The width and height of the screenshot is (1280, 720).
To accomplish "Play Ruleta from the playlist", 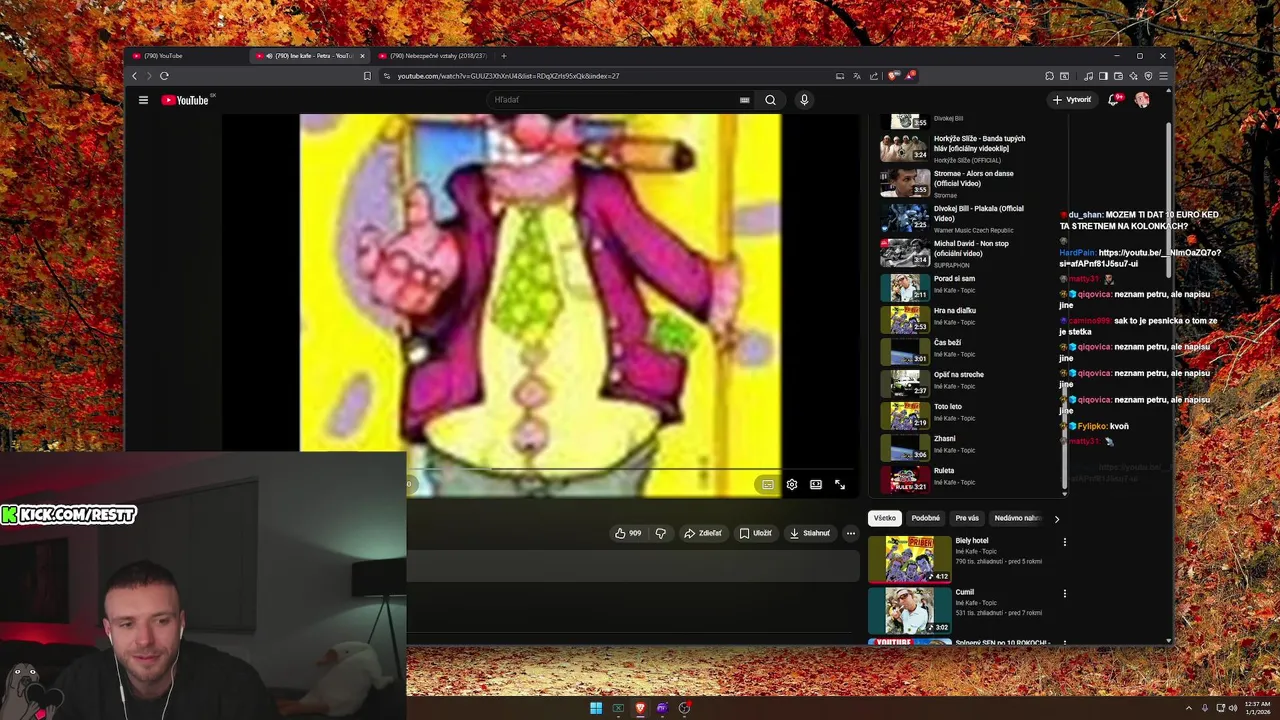I will pyautogui.click(x=965, y=477).
